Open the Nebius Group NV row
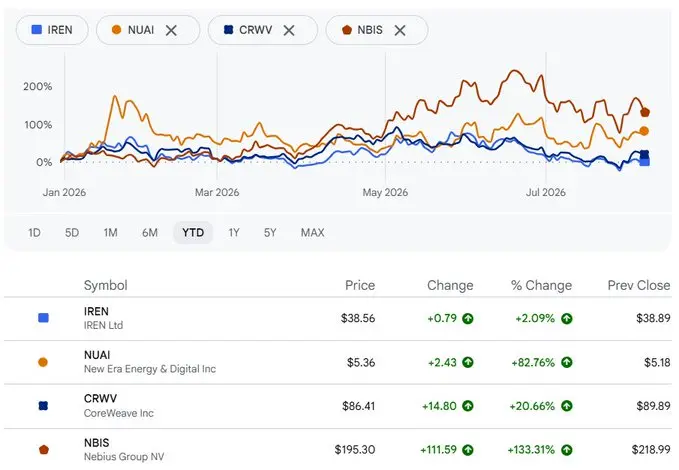This screenshot has width=679, height=470. coord(338,449)
